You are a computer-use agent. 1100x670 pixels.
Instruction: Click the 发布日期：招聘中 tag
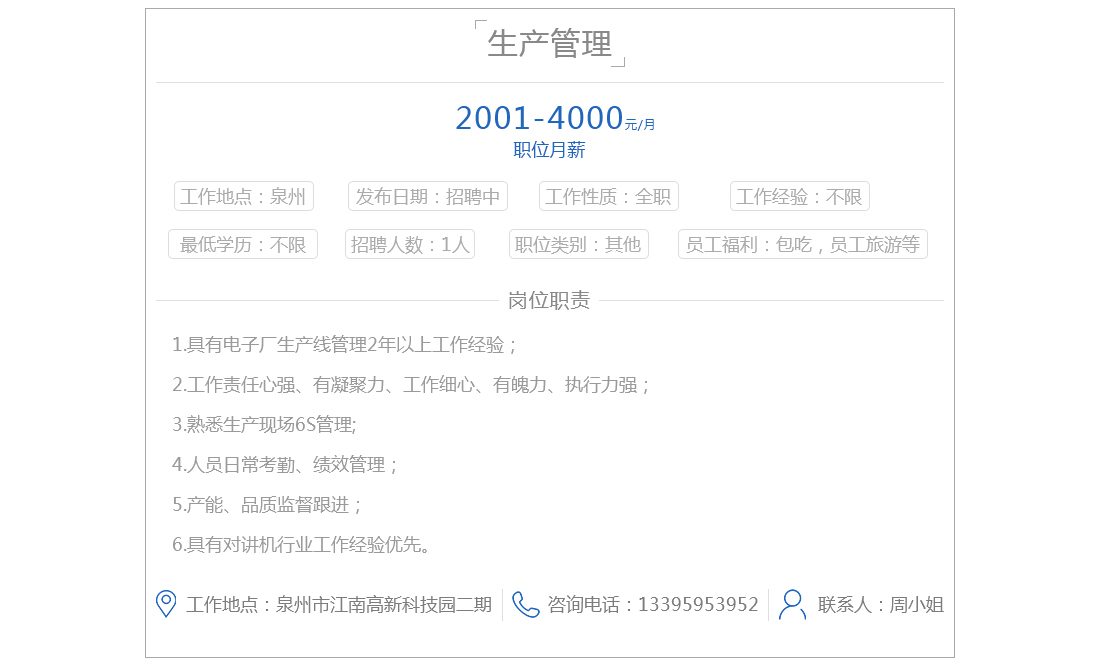(x=428, y=196)
